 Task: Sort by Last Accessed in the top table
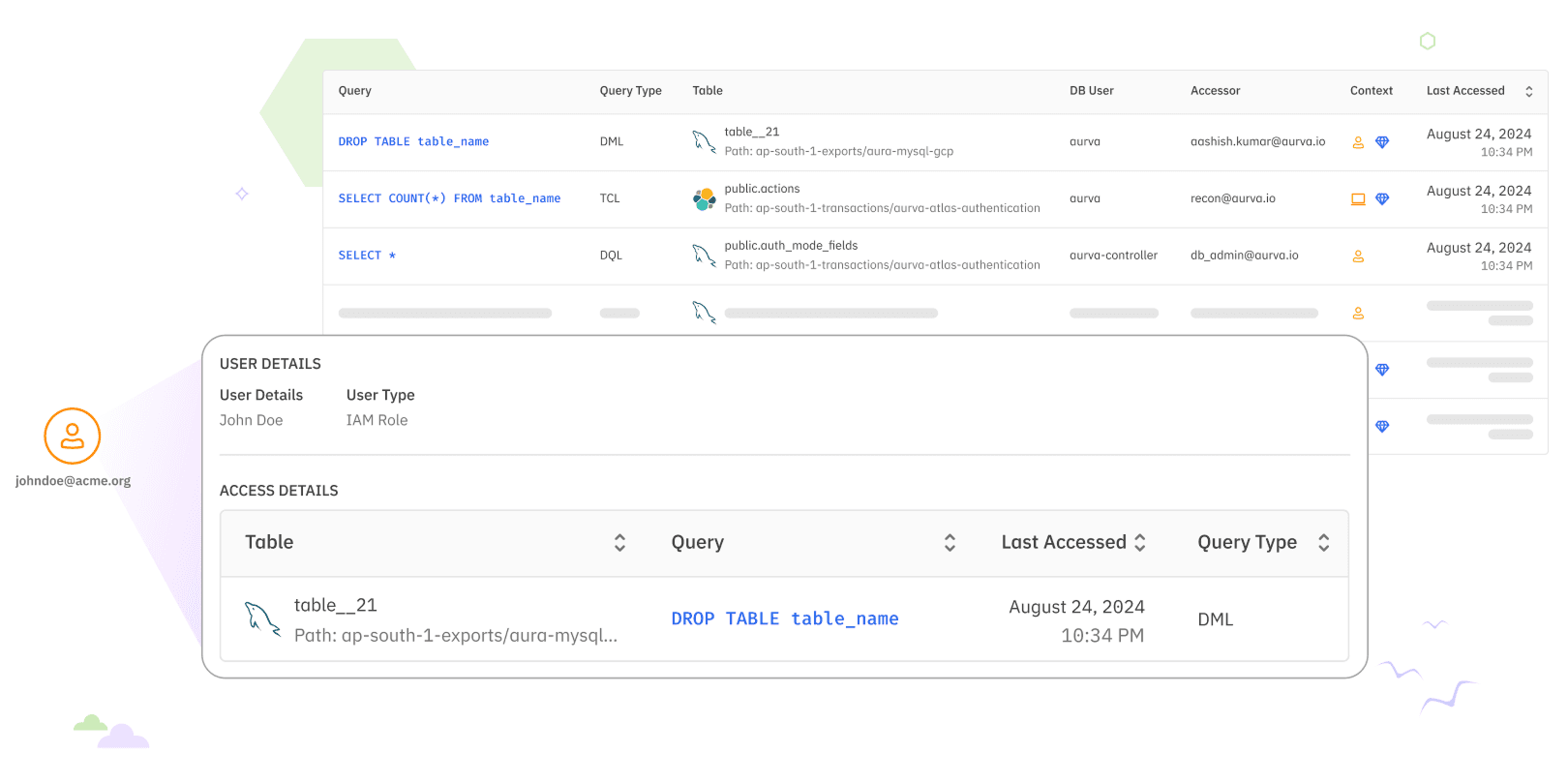point(1528,92)
